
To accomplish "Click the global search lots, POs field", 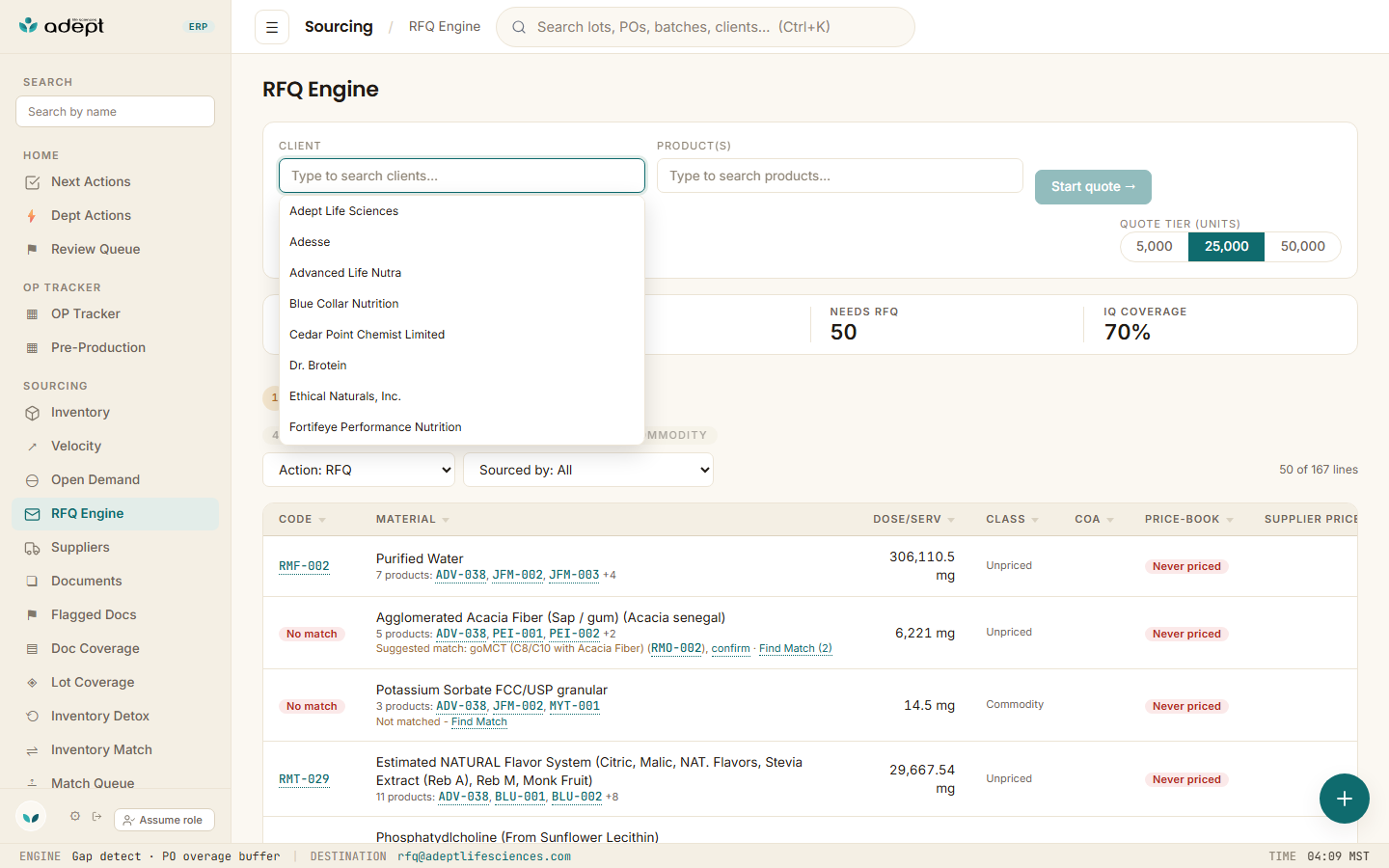I will click(705, 27).
